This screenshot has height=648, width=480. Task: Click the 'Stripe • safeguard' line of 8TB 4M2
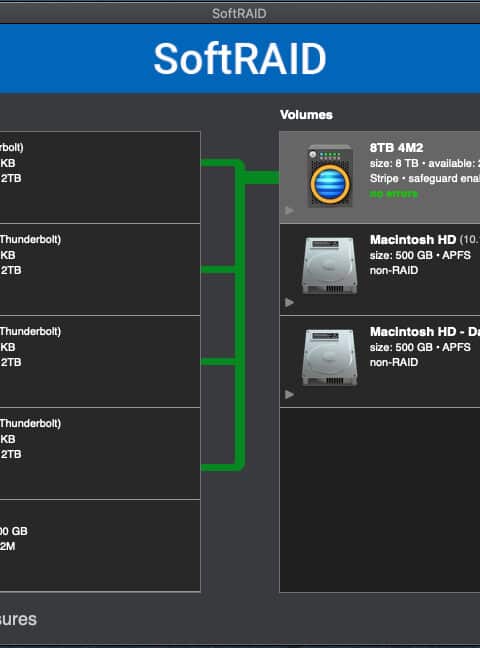point(425,179)
